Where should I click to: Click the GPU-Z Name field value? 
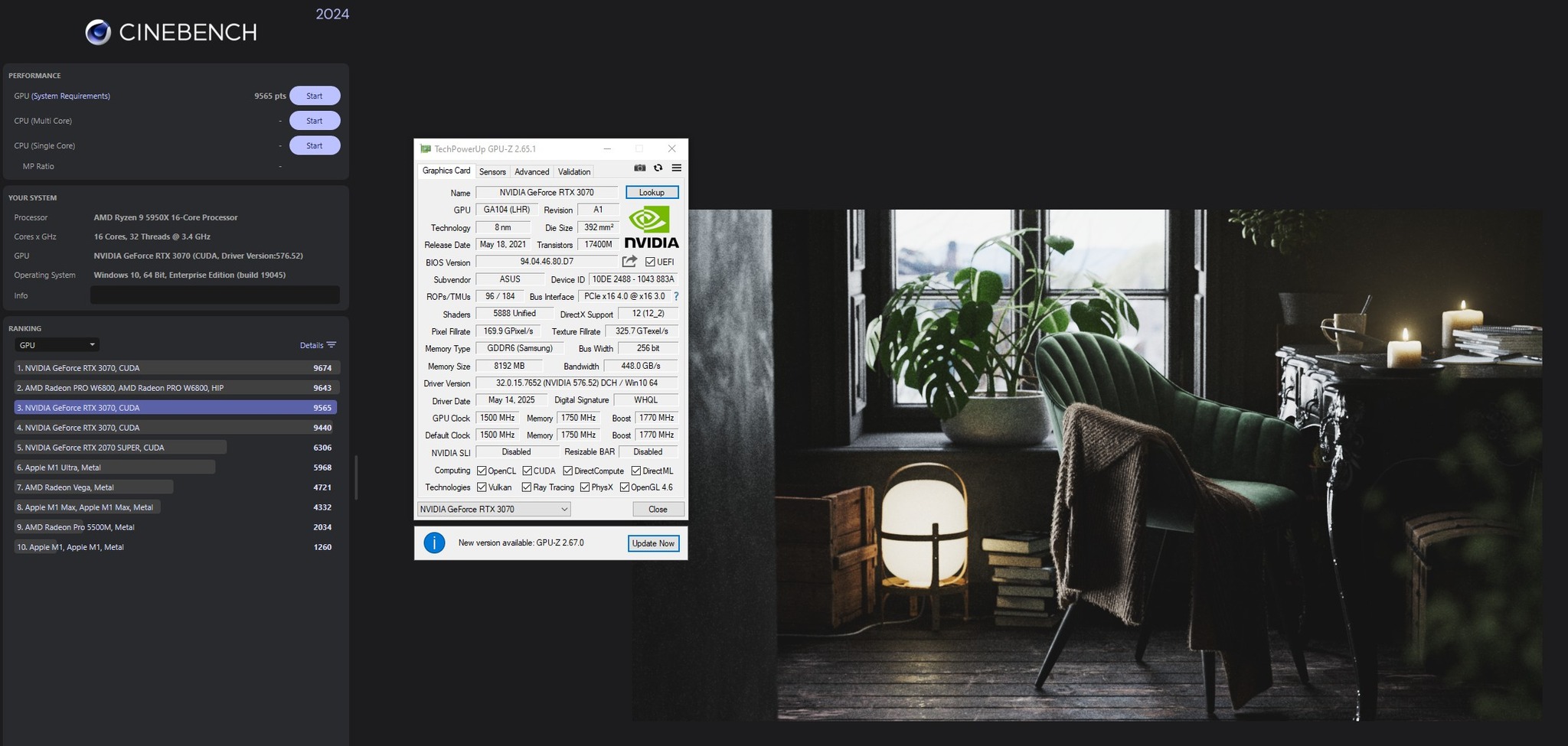tap(547, 192)
